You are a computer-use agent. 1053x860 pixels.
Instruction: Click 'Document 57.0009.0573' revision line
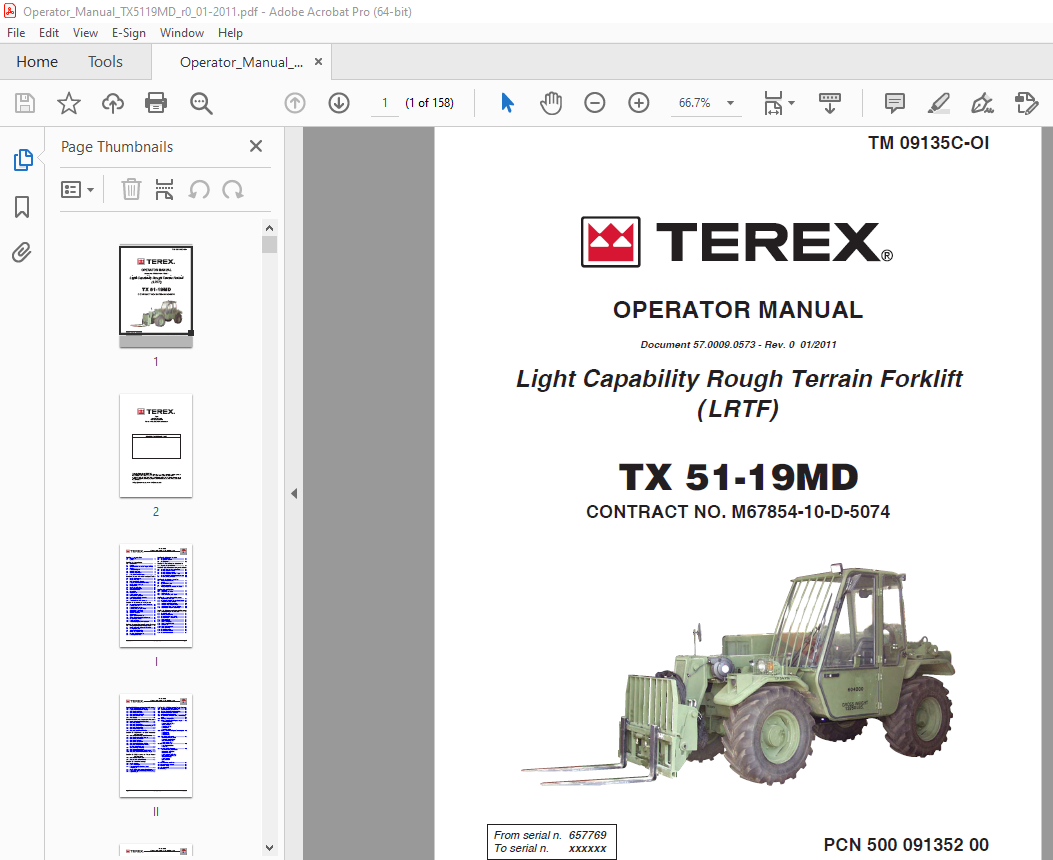coord(738,344)
